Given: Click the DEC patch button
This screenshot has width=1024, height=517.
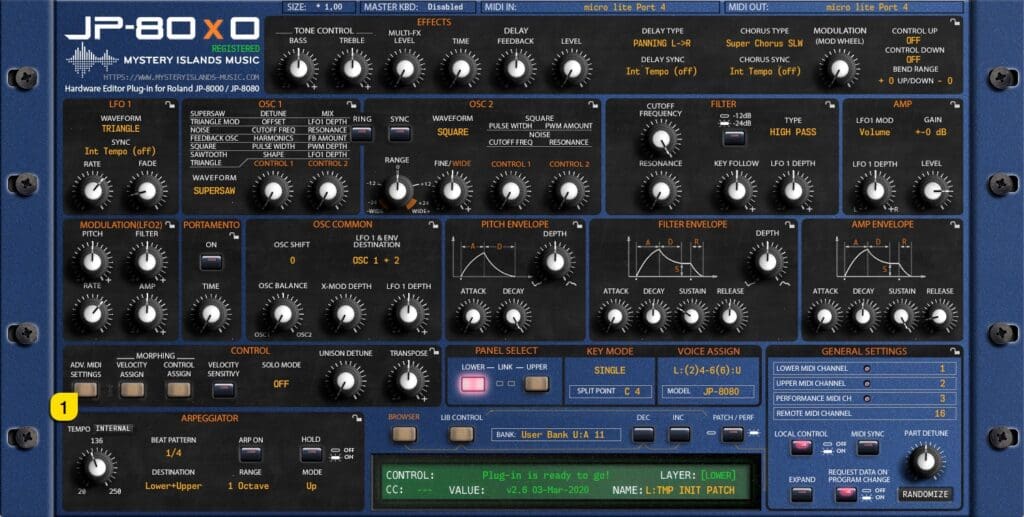Looking at the screenshot, I should (643, 434).
